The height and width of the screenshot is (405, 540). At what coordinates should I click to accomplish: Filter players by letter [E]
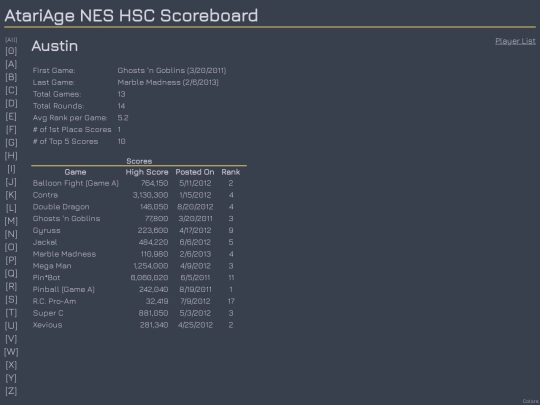pyautogui.click(x=11, y=116)
